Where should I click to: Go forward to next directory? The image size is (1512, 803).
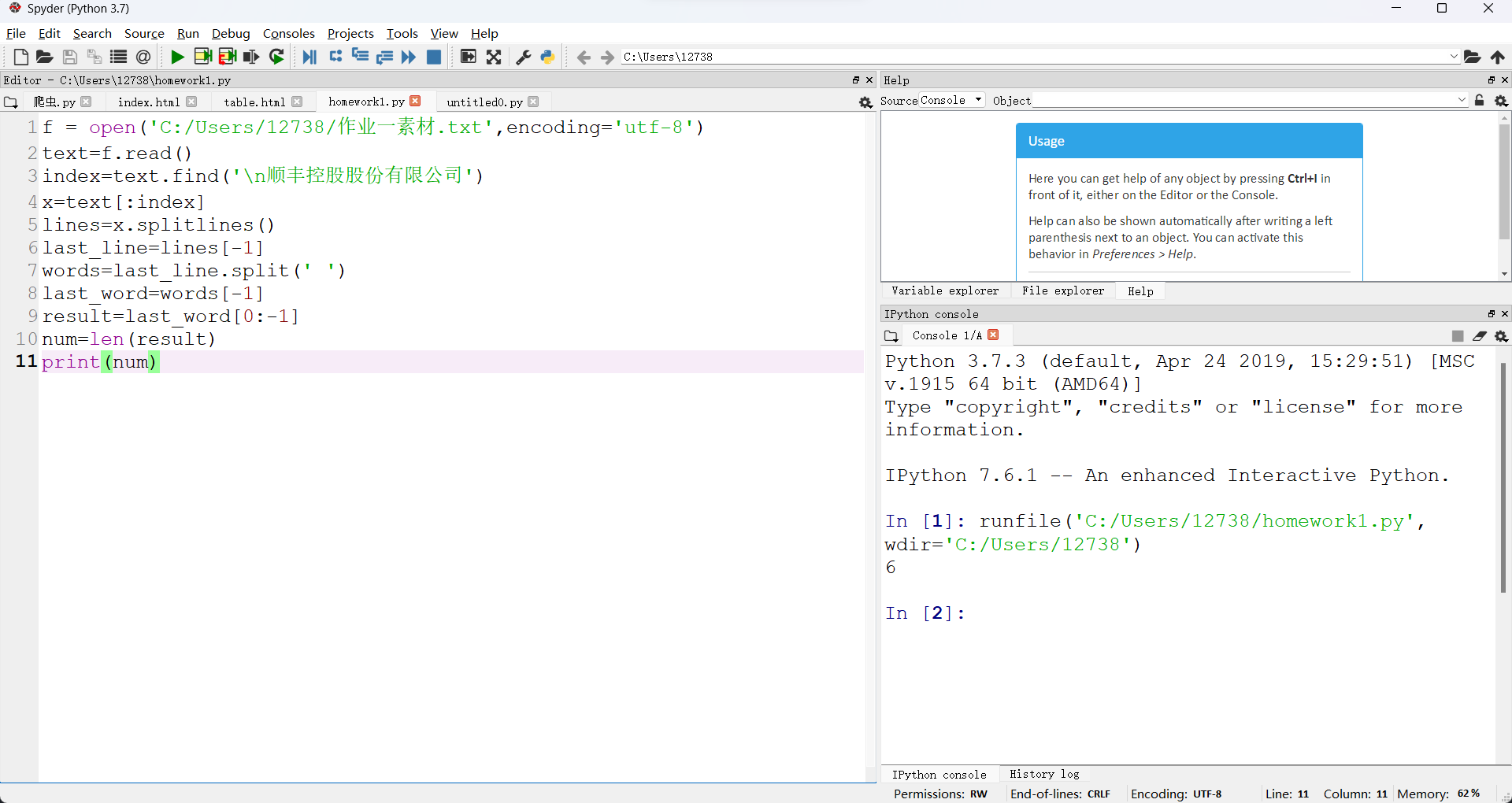[607, 57]
